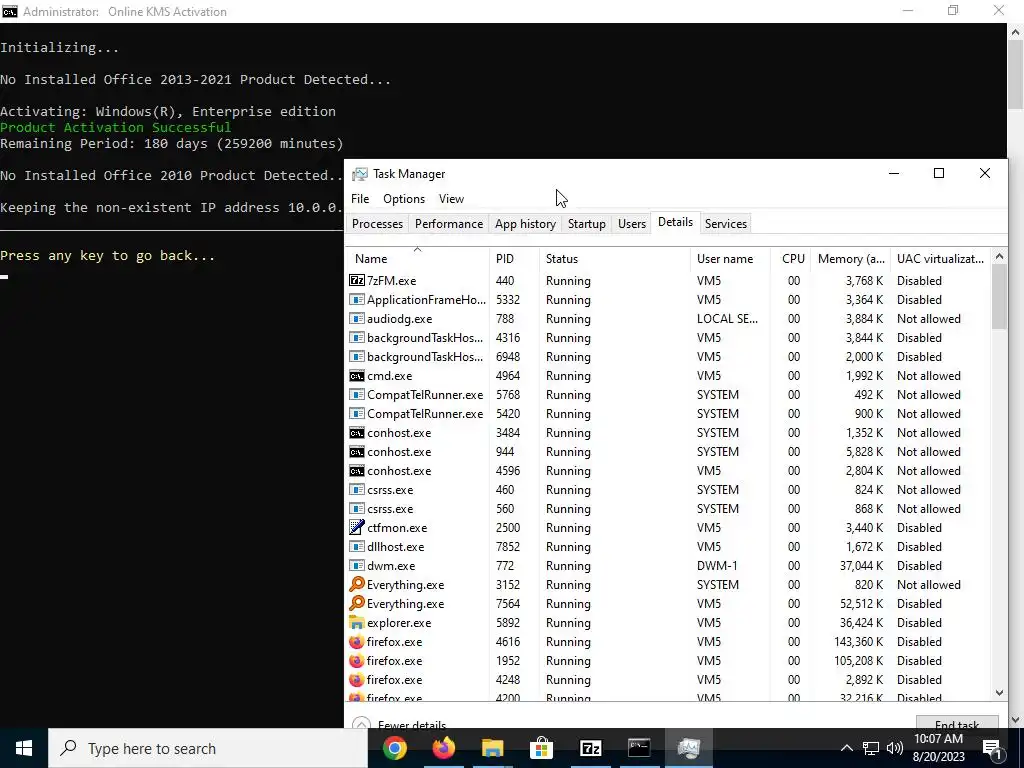Viewport: 1024px width, 768px height.
Task: Switch to the command prompt taskbar button
Action: 639,748
